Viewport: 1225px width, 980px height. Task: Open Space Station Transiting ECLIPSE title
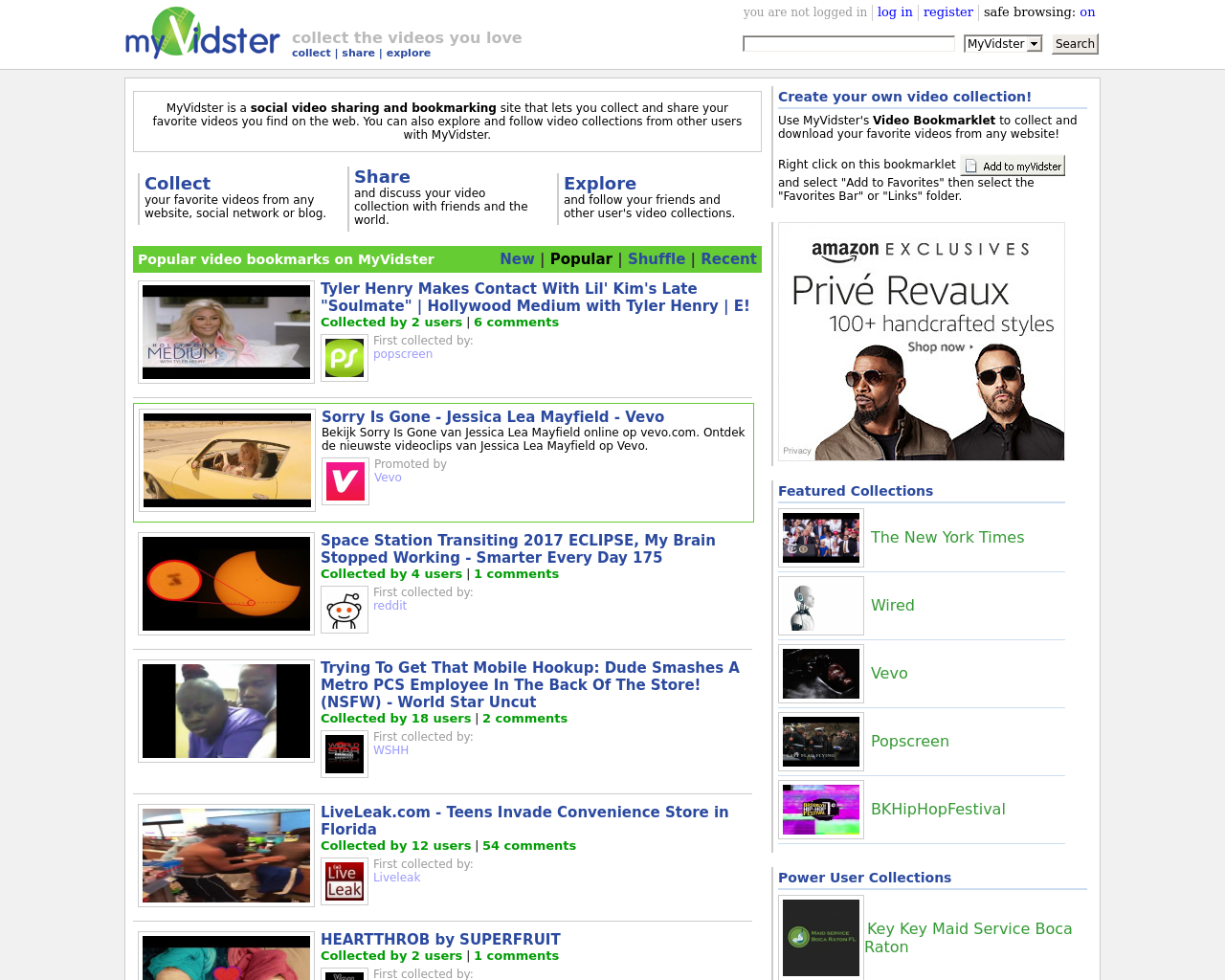tap(518, 549)
